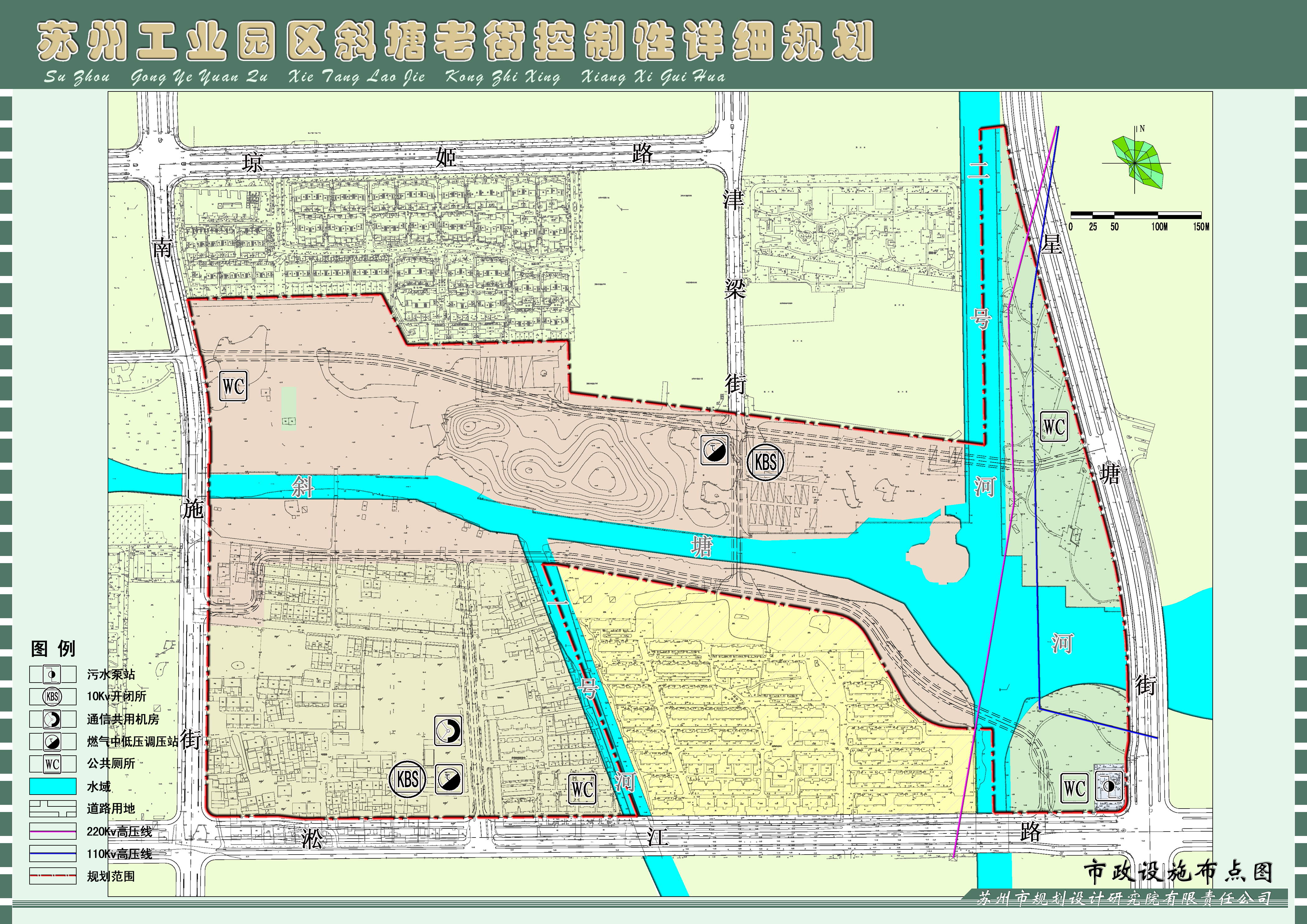Click the southern KBS icon near 淞江路
The height and width of the screenshot is (924, 1307).
pyautogui.click(x=408, y=779)
